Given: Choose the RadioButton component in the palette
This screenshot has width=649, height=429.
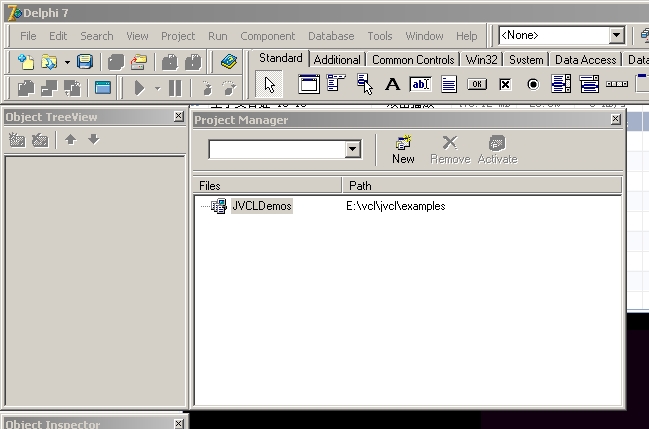Looking at the screenshot, I should click(x=533, y=85).
